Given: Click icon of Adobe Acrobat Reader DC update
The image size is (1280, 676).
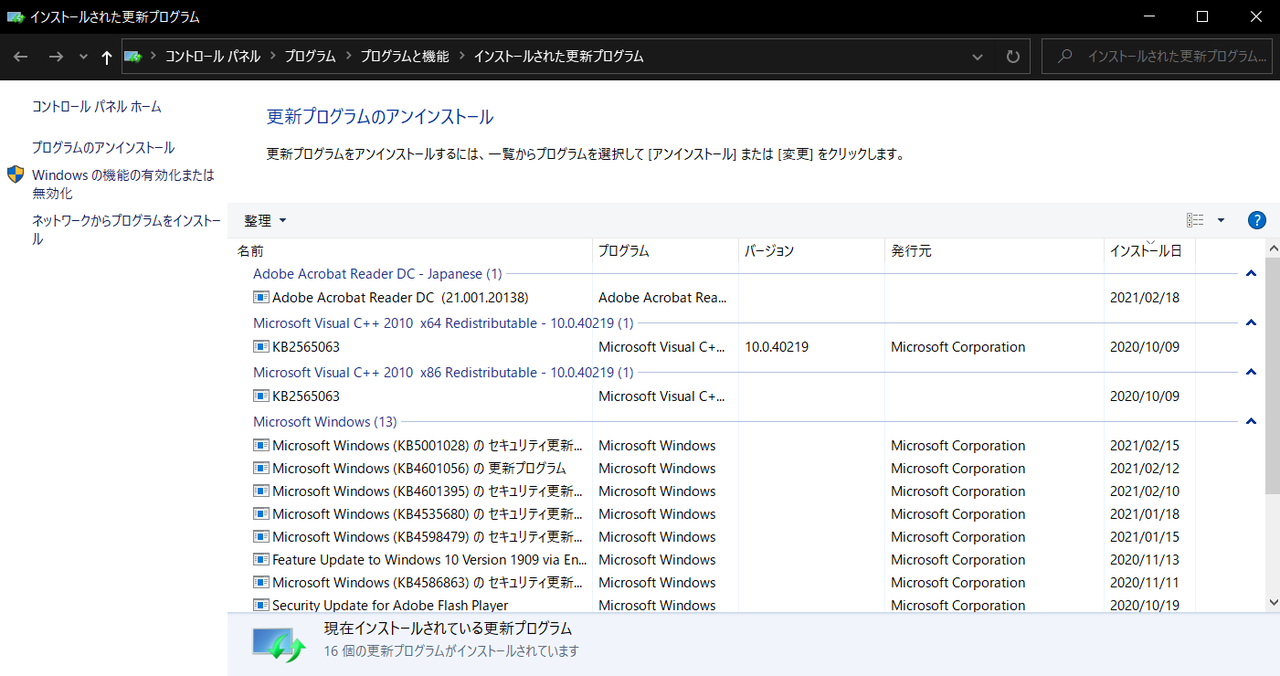Looking at the screenshot, I should 261,297.
